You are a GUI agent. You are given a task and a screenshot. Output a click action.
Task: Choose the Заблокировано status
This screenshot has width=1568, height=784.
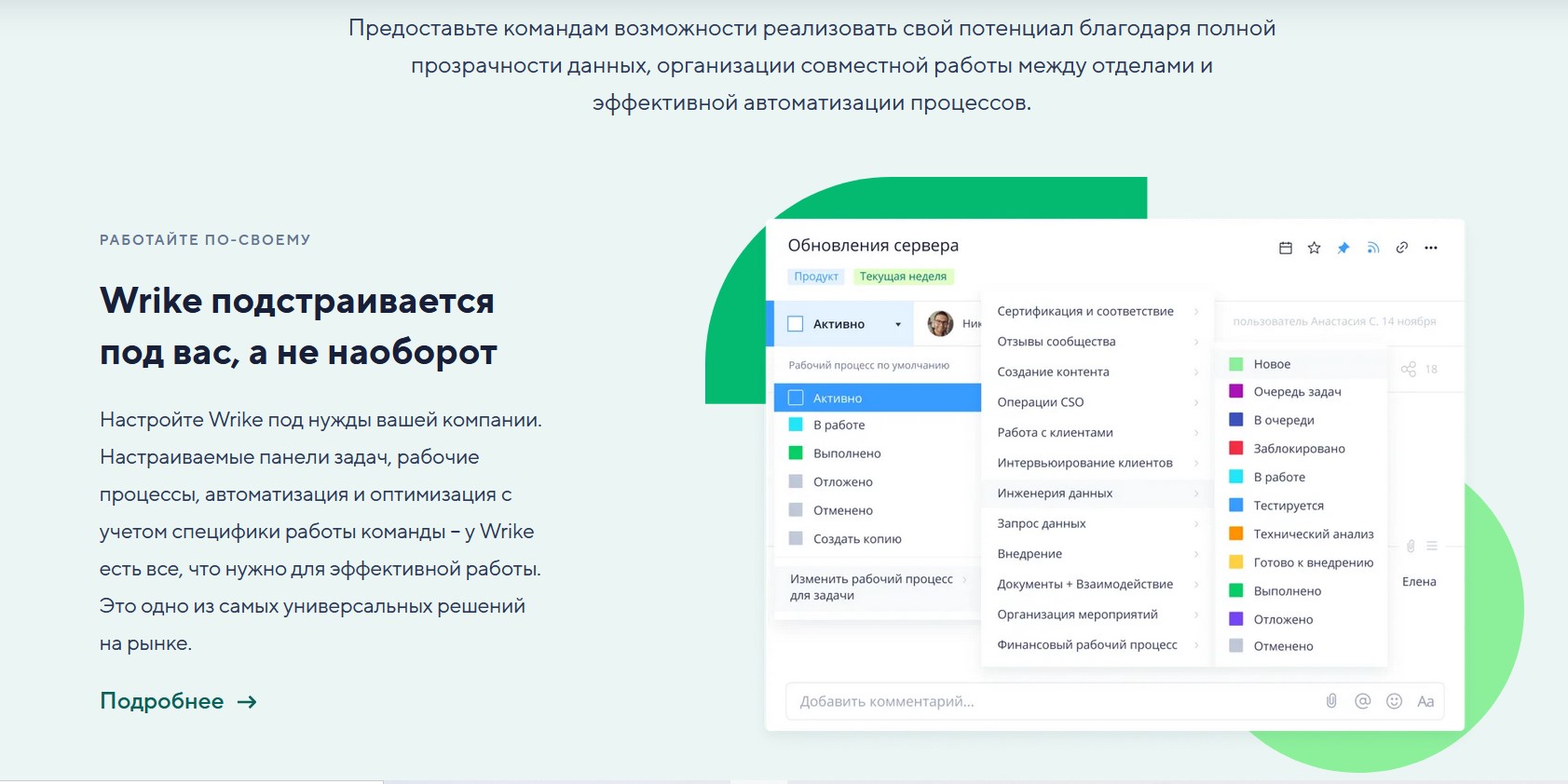[1299, 449]
